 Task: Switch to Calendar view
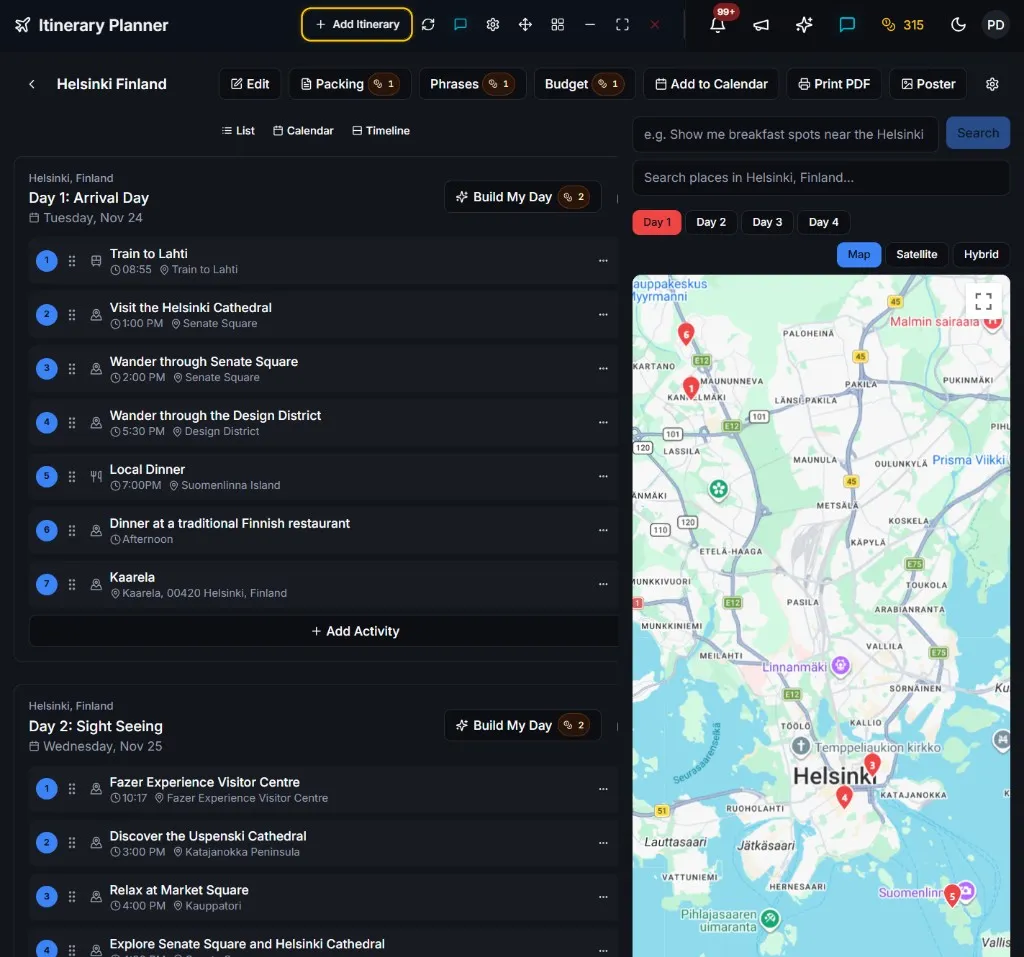303,131
